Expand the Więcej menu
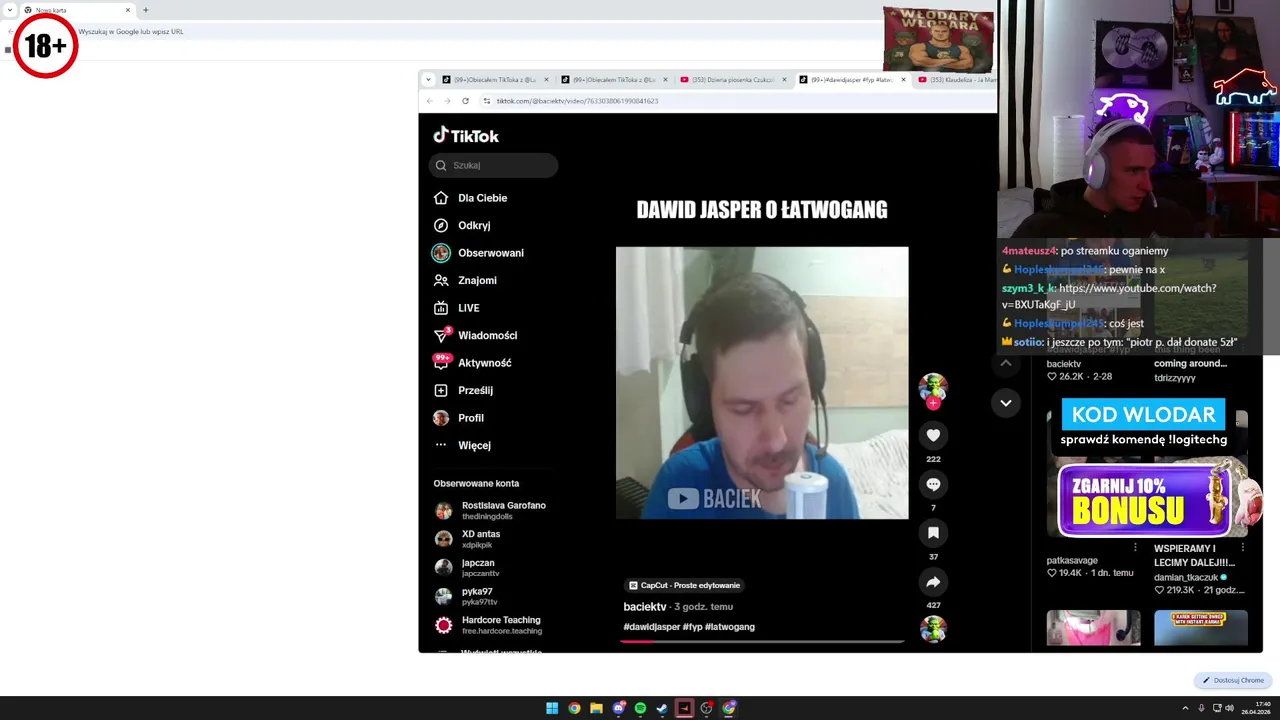The width and height of the screenshot is (1280, 720). pos(462,445)
